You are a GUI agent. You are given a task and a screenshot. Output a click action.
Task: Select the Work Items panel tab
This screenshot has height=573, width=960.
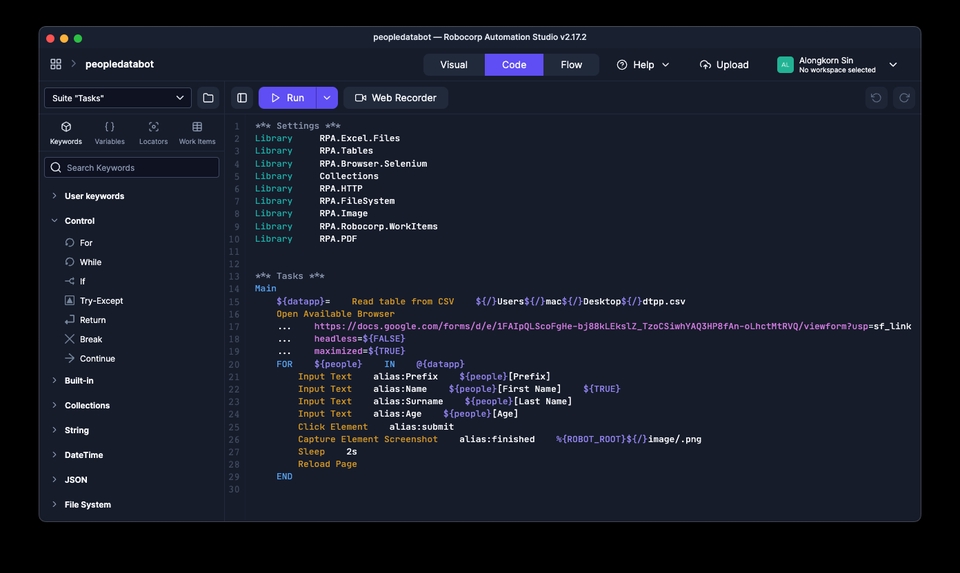(x=197, y=133)
